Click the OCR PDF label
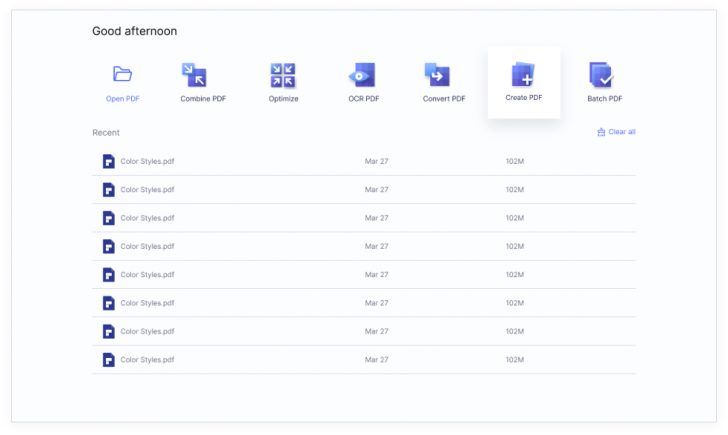The width and height of the screenshot is (728, 435). point(364,98)
